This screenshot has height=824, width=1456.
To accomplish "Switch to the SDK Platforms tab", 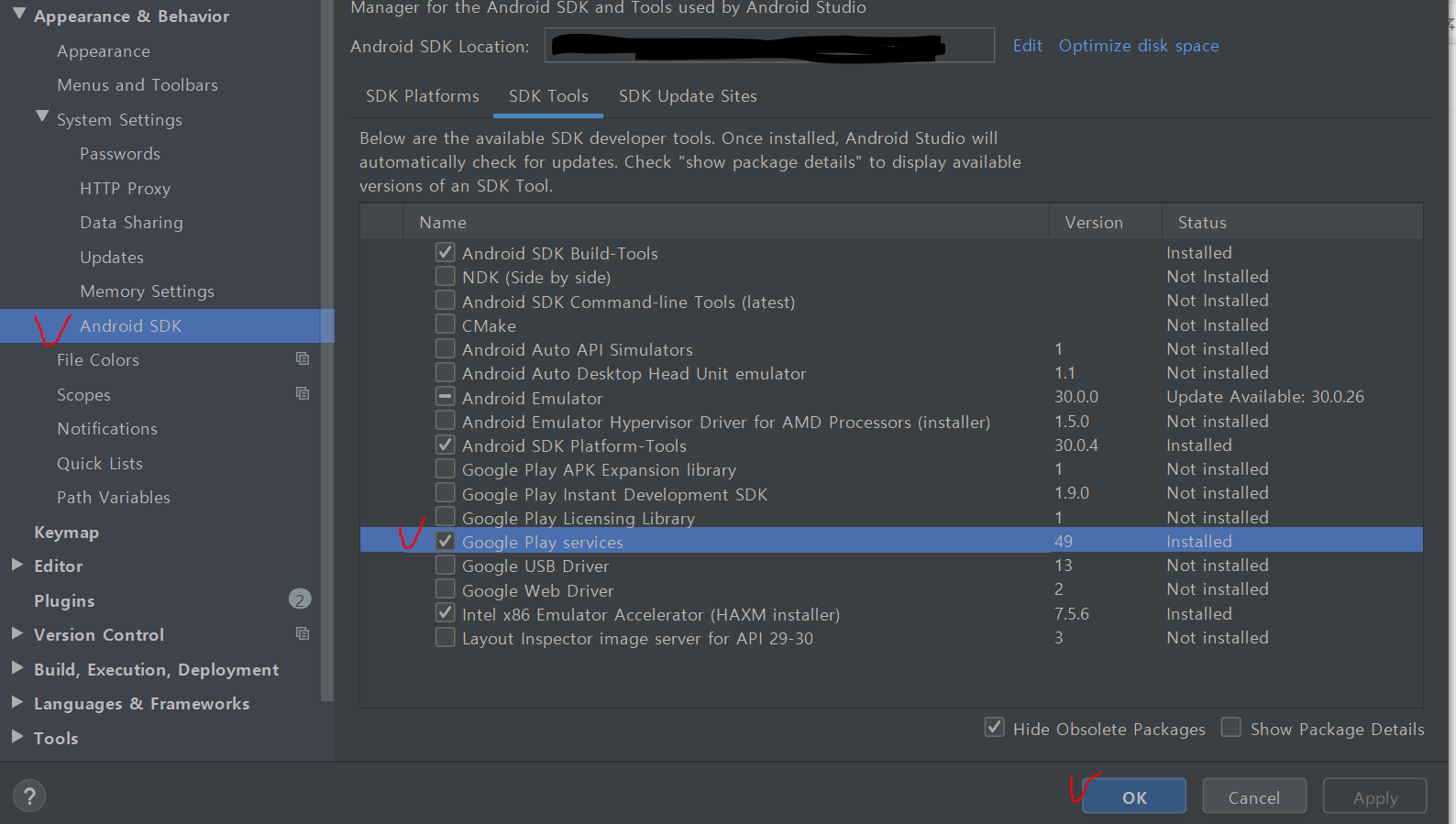I will [422, 96].
